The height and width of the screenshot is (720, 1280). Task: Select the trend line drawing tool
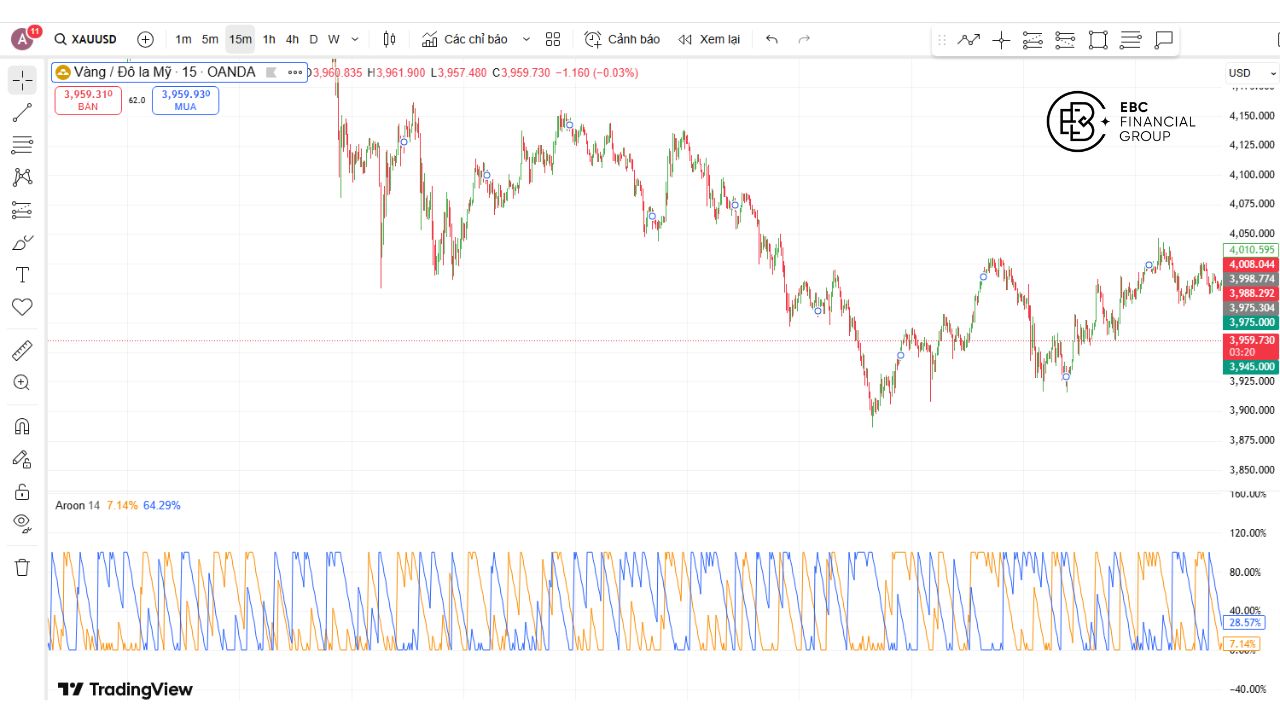point(22,113)
